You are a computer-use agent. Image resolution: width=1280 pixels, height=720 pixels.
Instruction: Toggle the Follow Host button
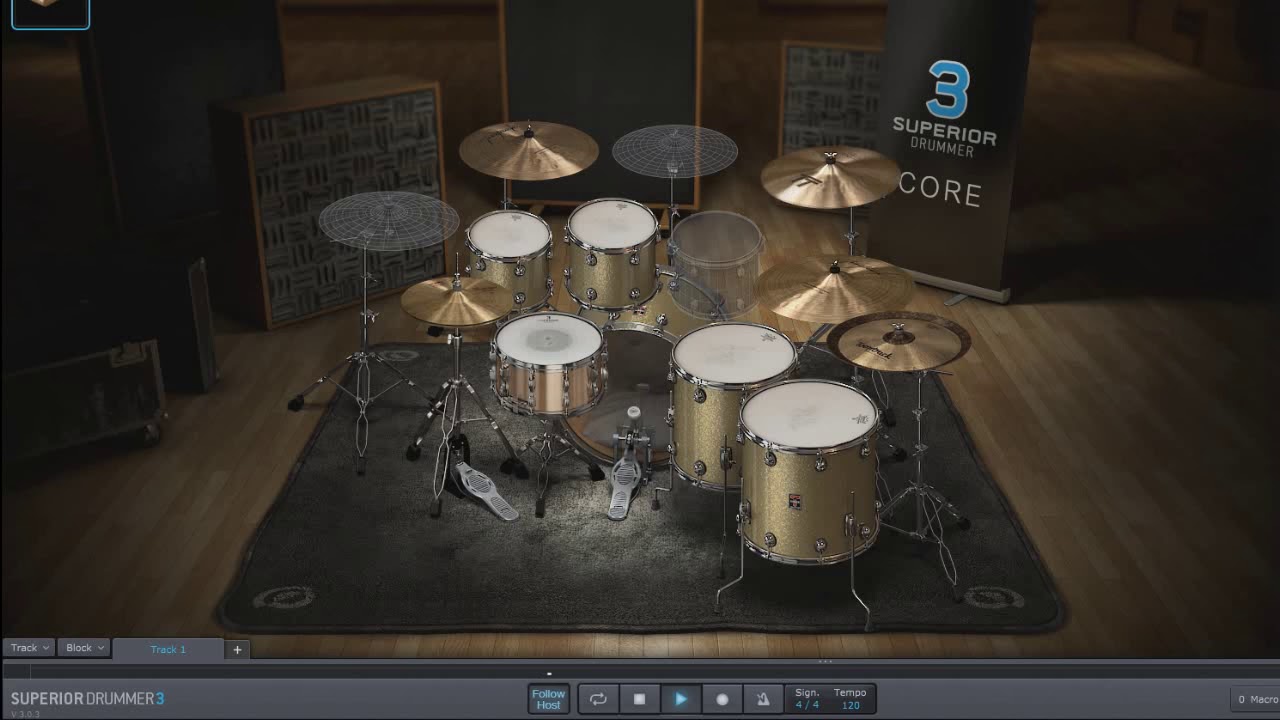[548, 699]
